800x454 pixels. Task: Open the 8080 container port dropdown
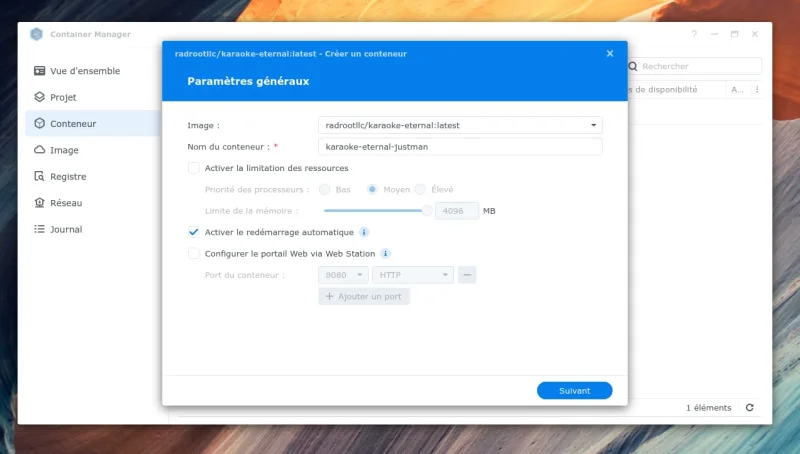coord(343,275)
